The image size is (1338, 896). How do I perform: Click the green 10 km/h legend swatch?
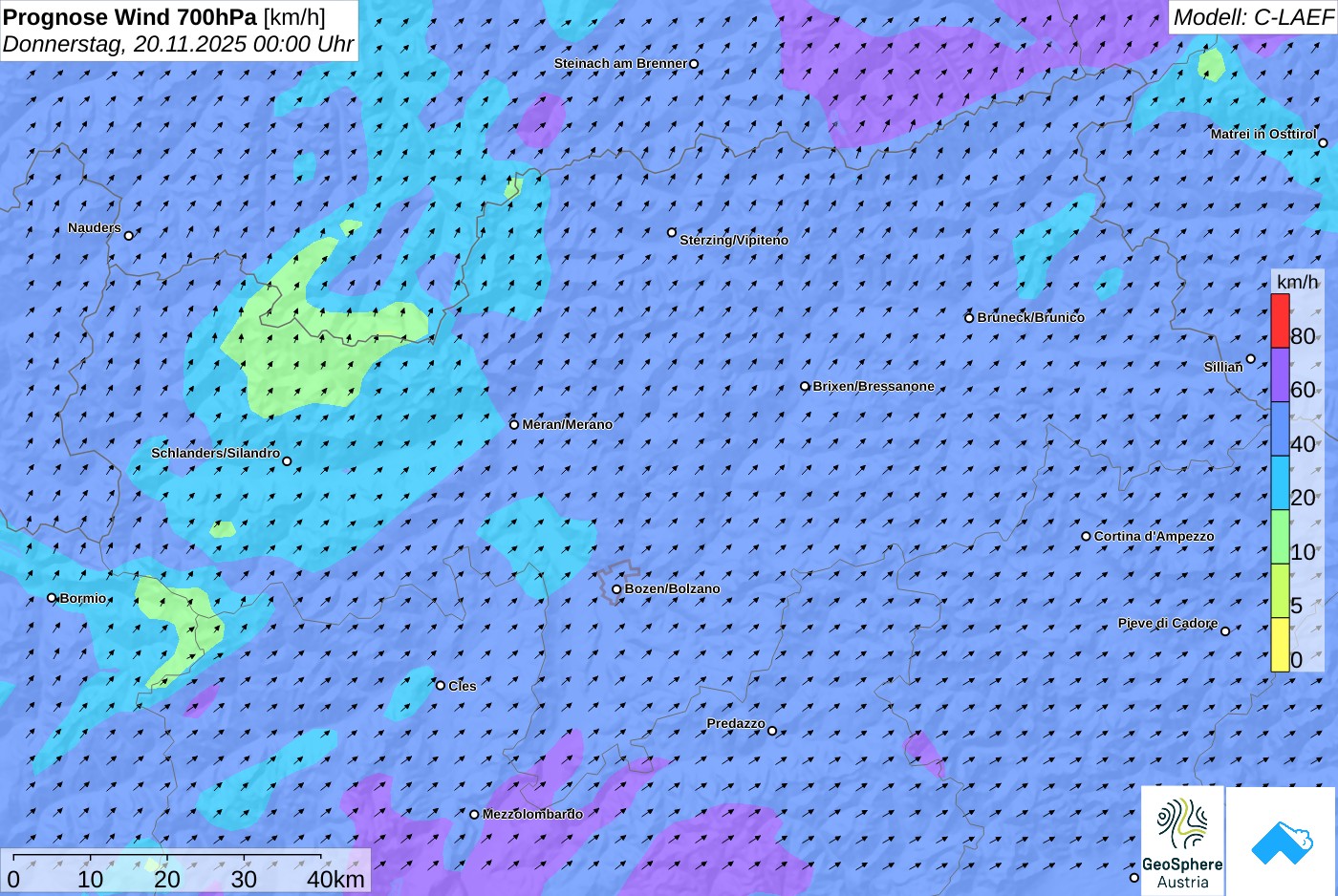coord(1280,537)
